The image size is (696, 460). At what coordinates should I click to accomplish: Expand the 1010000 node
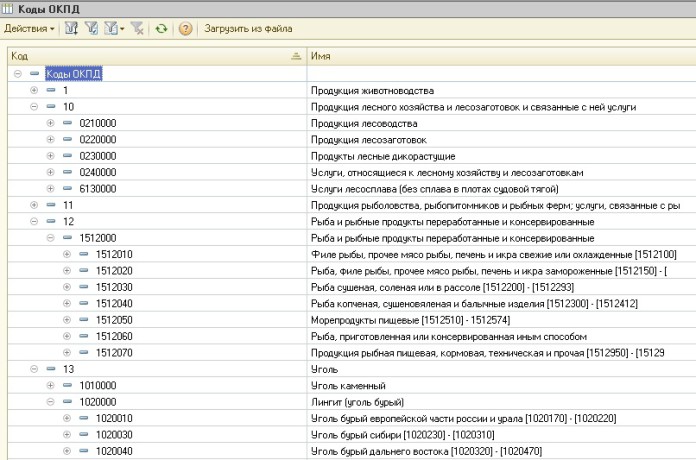50,385
